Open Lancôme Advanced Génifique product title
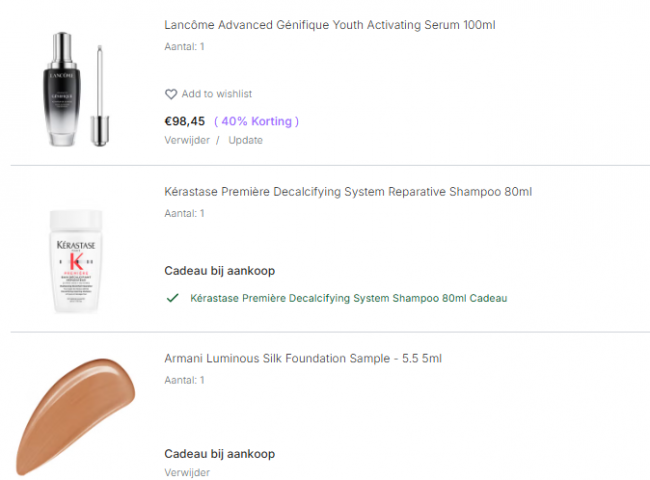 point(329,25)
